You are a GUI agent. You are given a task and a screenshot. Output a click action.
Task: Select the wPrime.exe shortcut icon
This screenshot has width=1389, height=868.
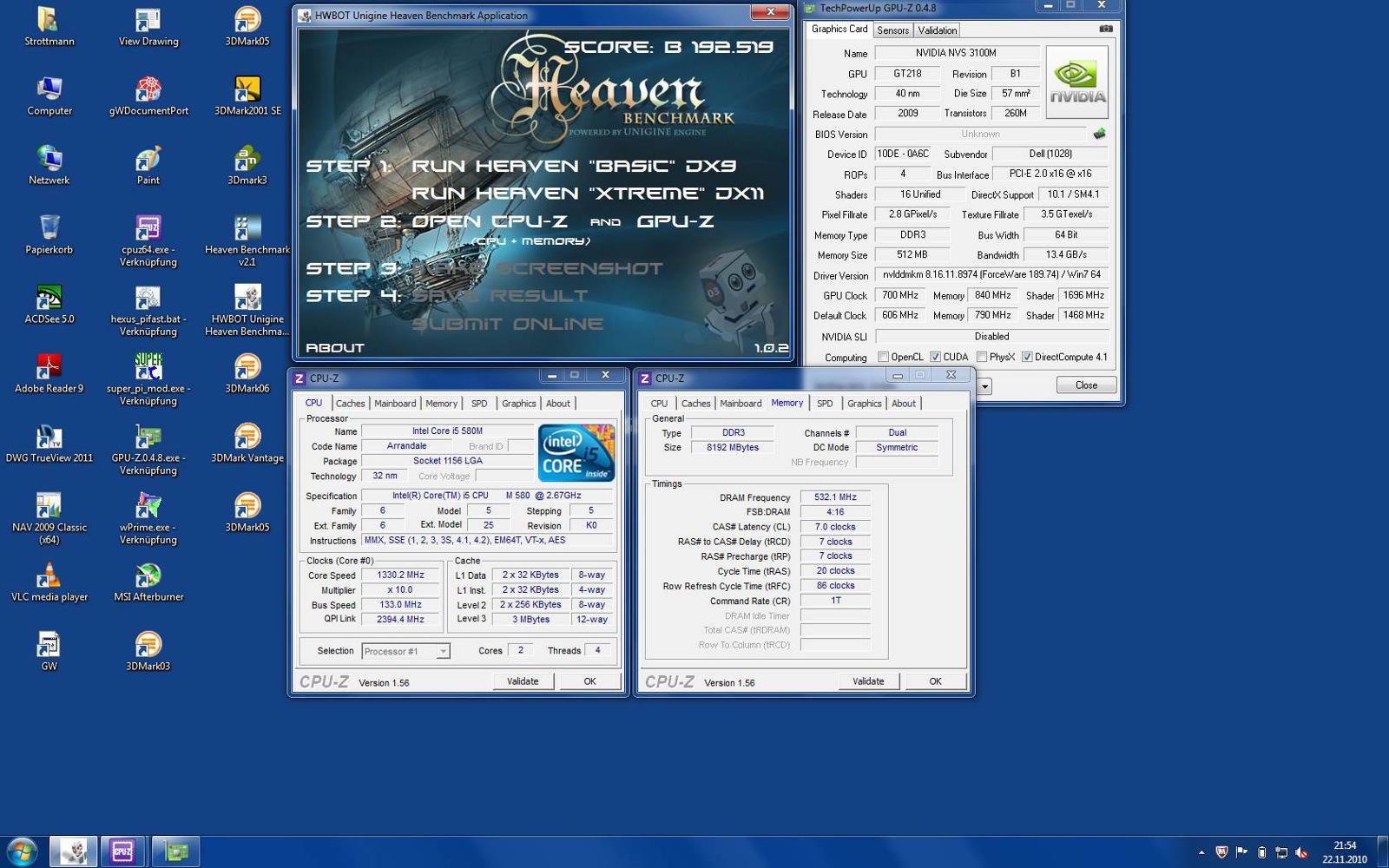148,518
